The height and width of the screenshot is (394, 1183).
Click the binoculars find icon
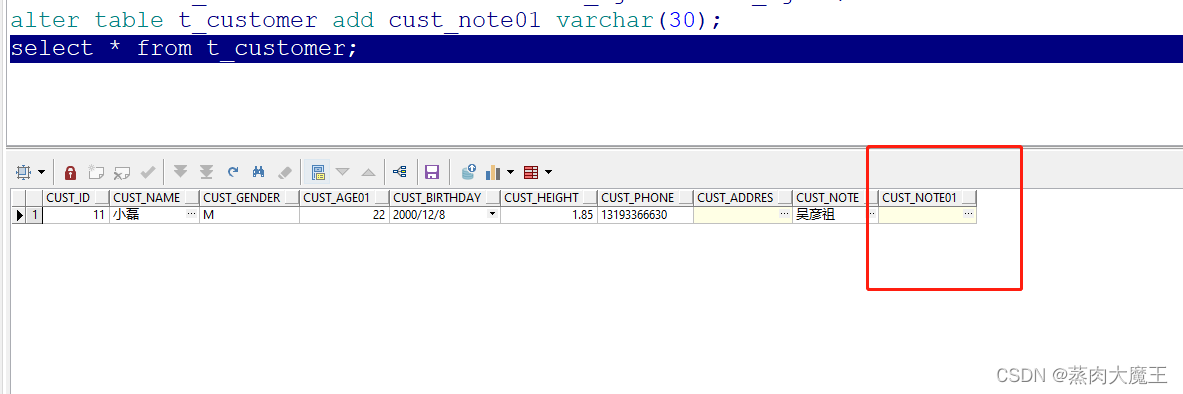pyautogui.click(x=258, y=172)
